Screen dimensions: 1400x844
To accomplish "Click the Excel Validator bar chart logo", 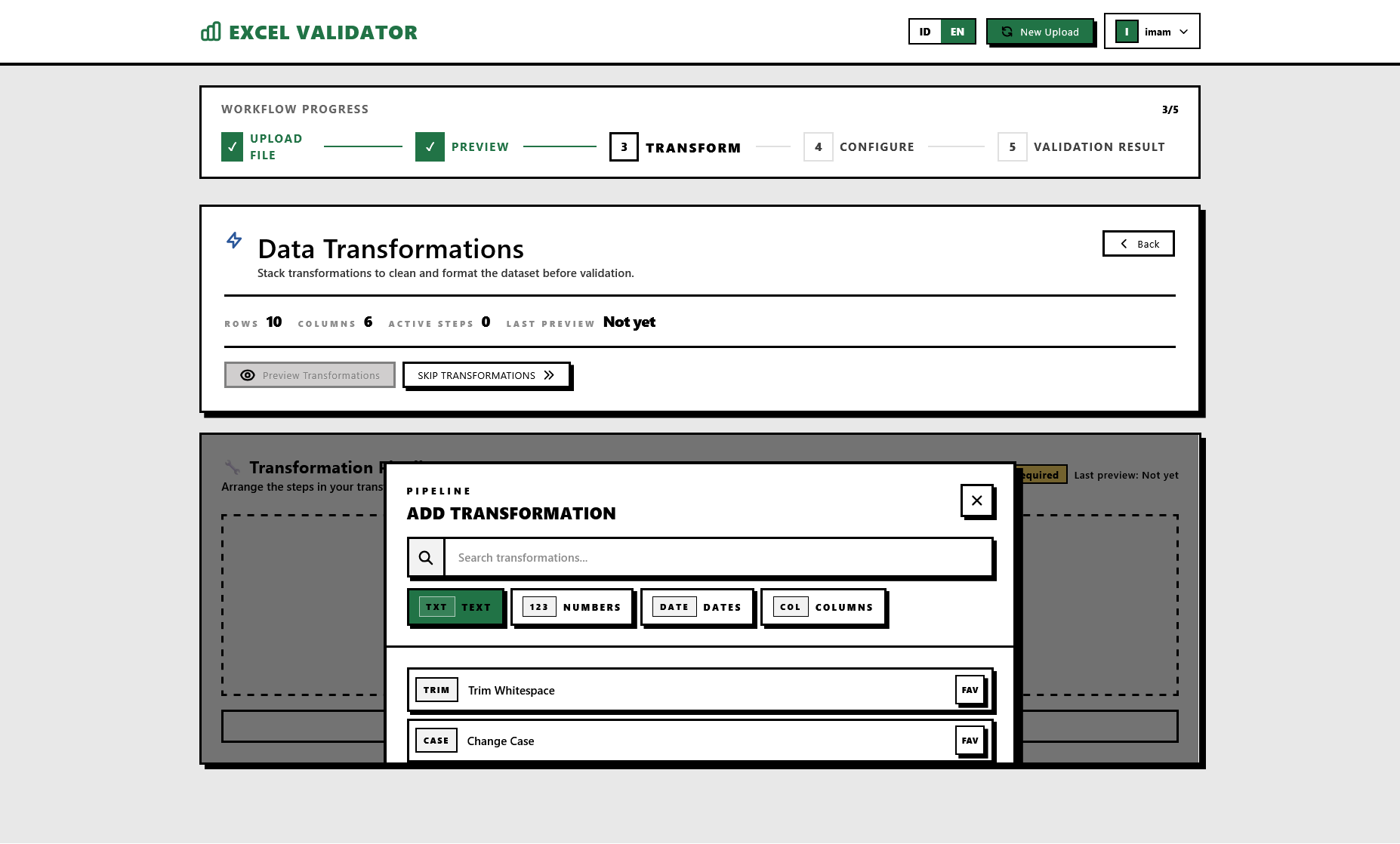I will (211, 32).
